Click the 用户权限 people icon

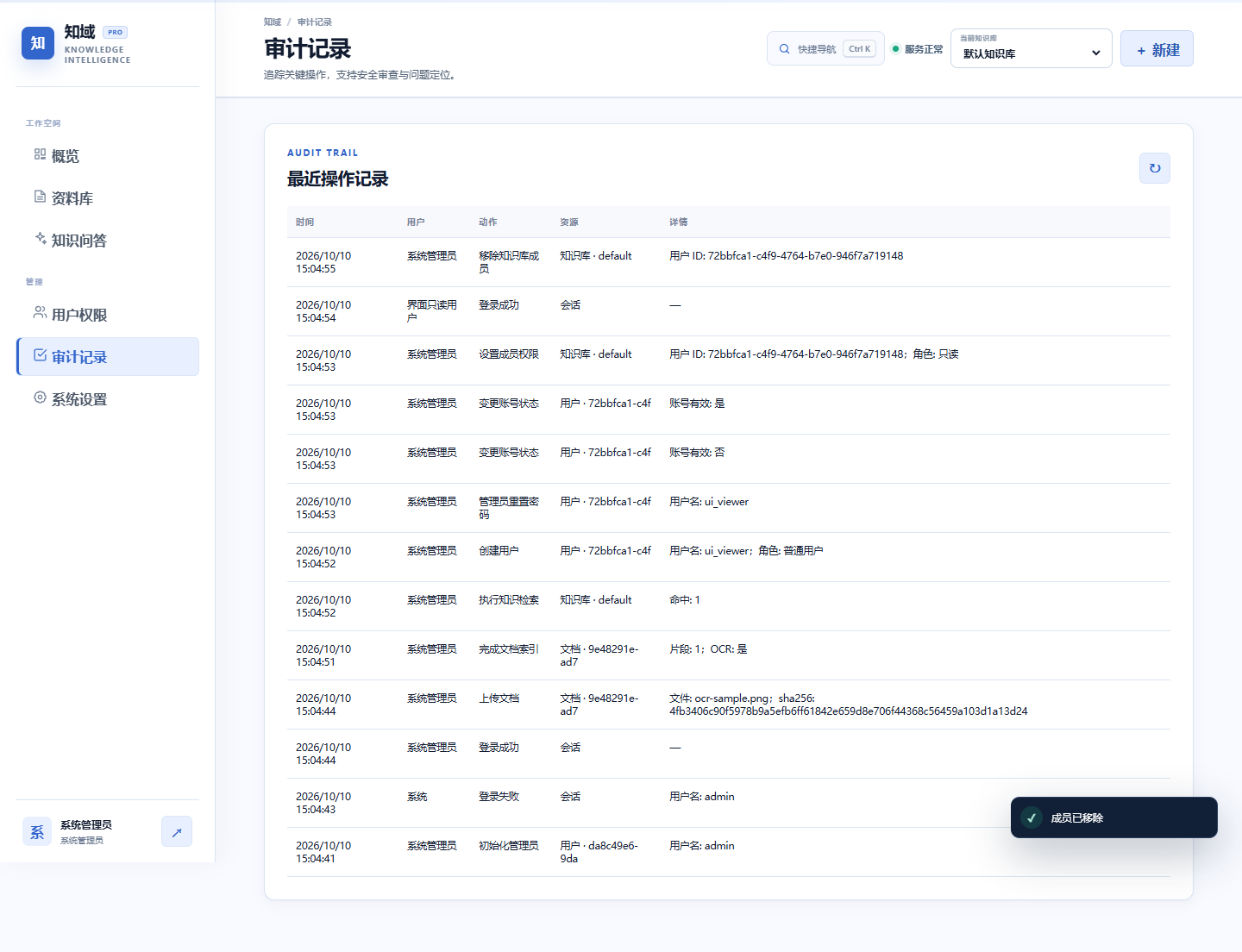tap(40, 313)
